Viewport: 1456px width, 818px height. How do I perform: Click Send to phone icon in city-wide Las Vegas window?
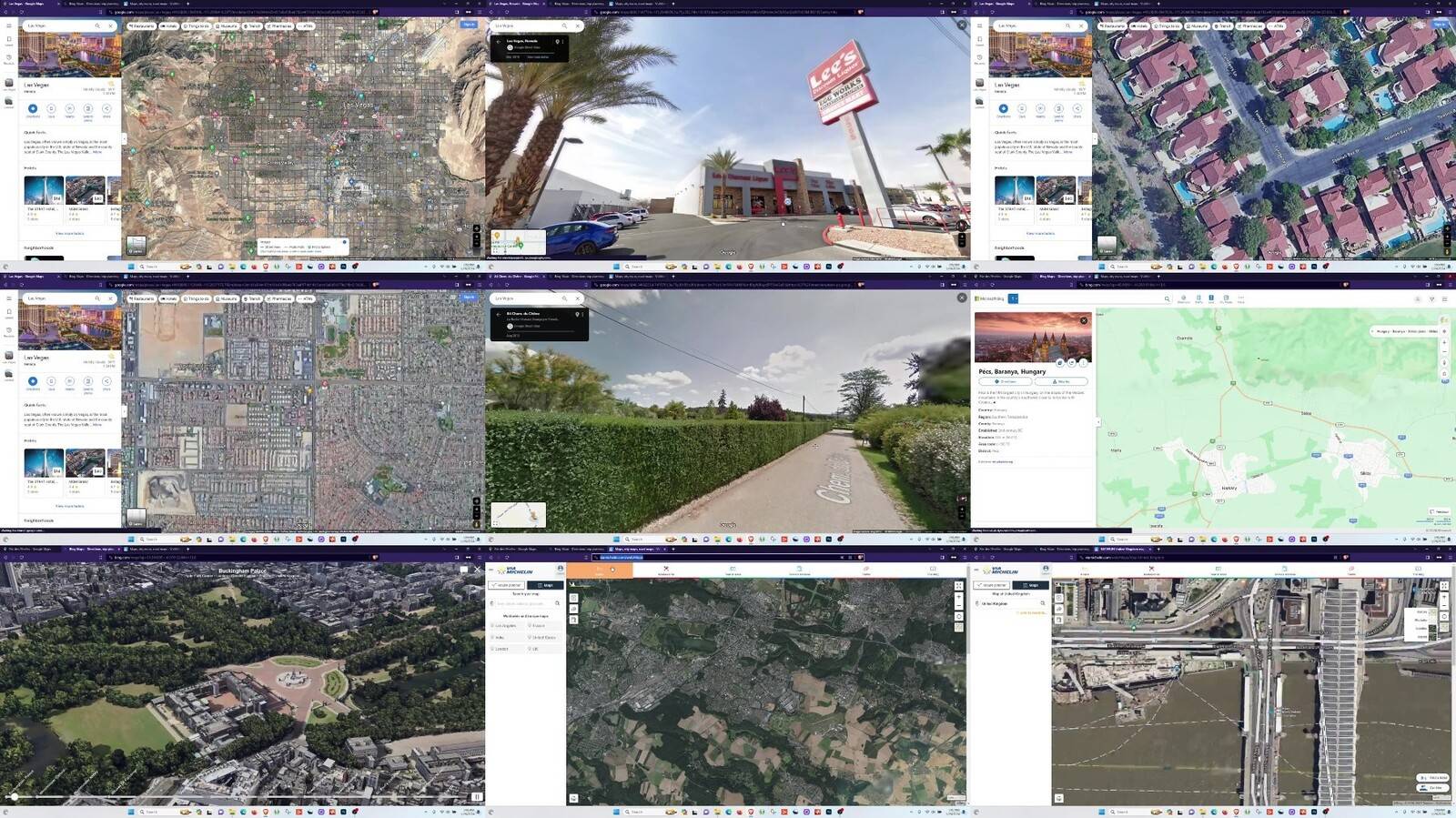[x=88, y=109]
